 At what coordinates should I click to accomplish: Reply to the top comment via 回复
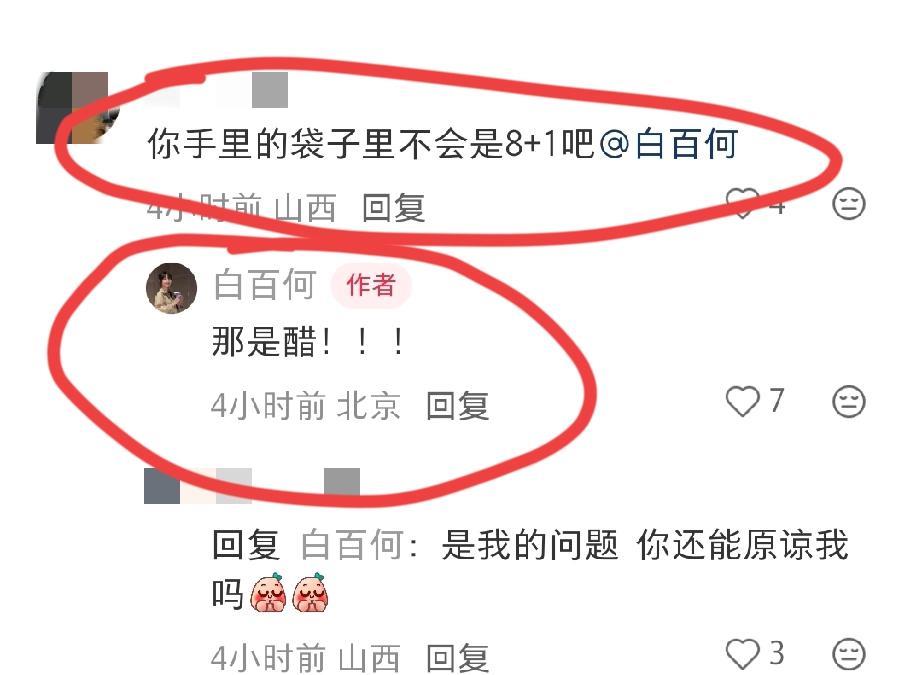393,208
